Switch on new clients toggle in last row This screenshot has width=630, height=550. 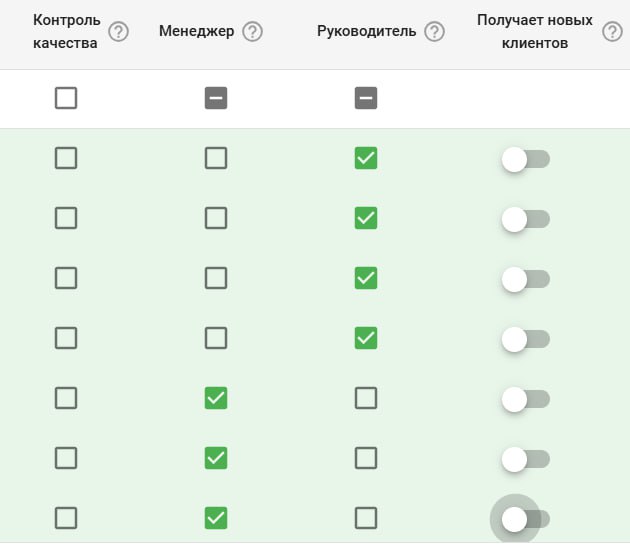coord(525,518)
